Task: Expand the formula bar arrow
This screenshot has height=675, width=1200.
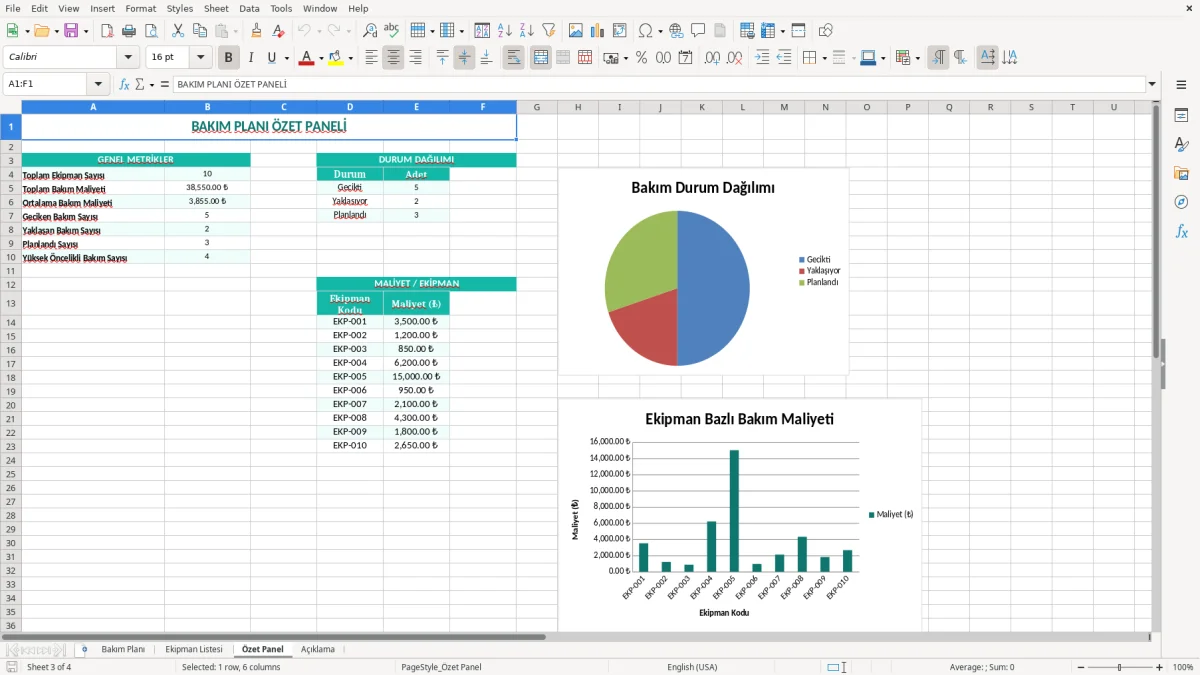Action: pyautogui.click(x=1152, y=85)
